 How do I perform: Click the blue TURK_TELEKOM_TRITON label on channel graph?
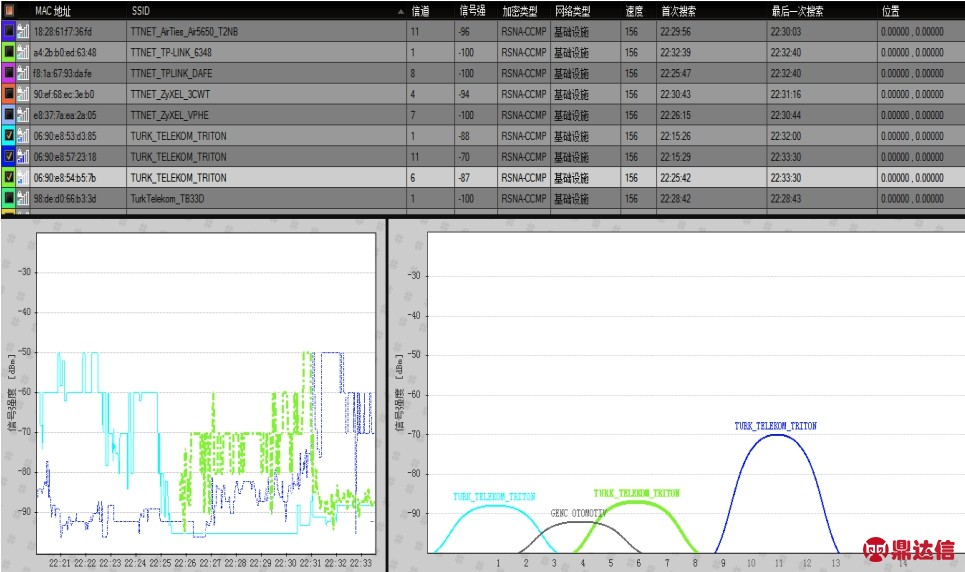[x=775, y=425]
